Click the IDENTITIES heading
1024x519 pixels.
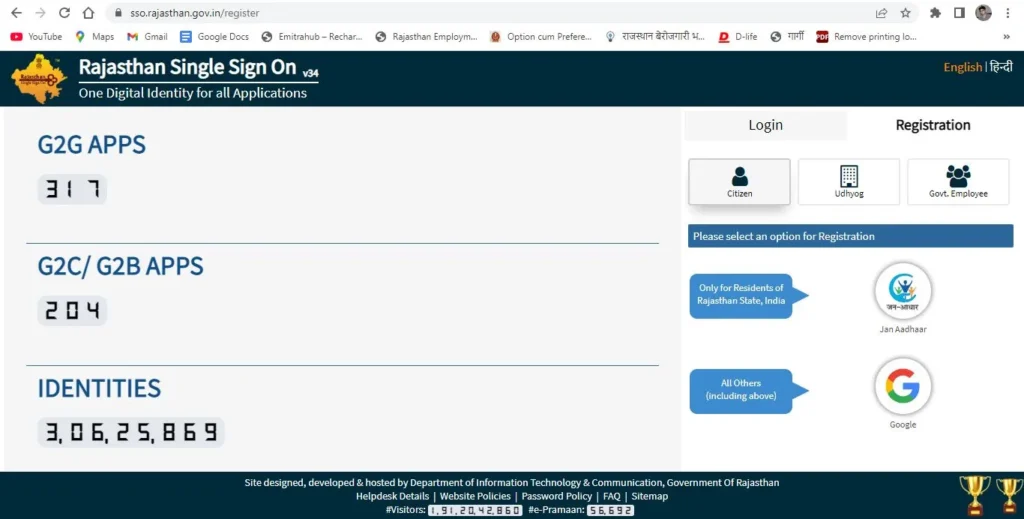tap(99, 388)
